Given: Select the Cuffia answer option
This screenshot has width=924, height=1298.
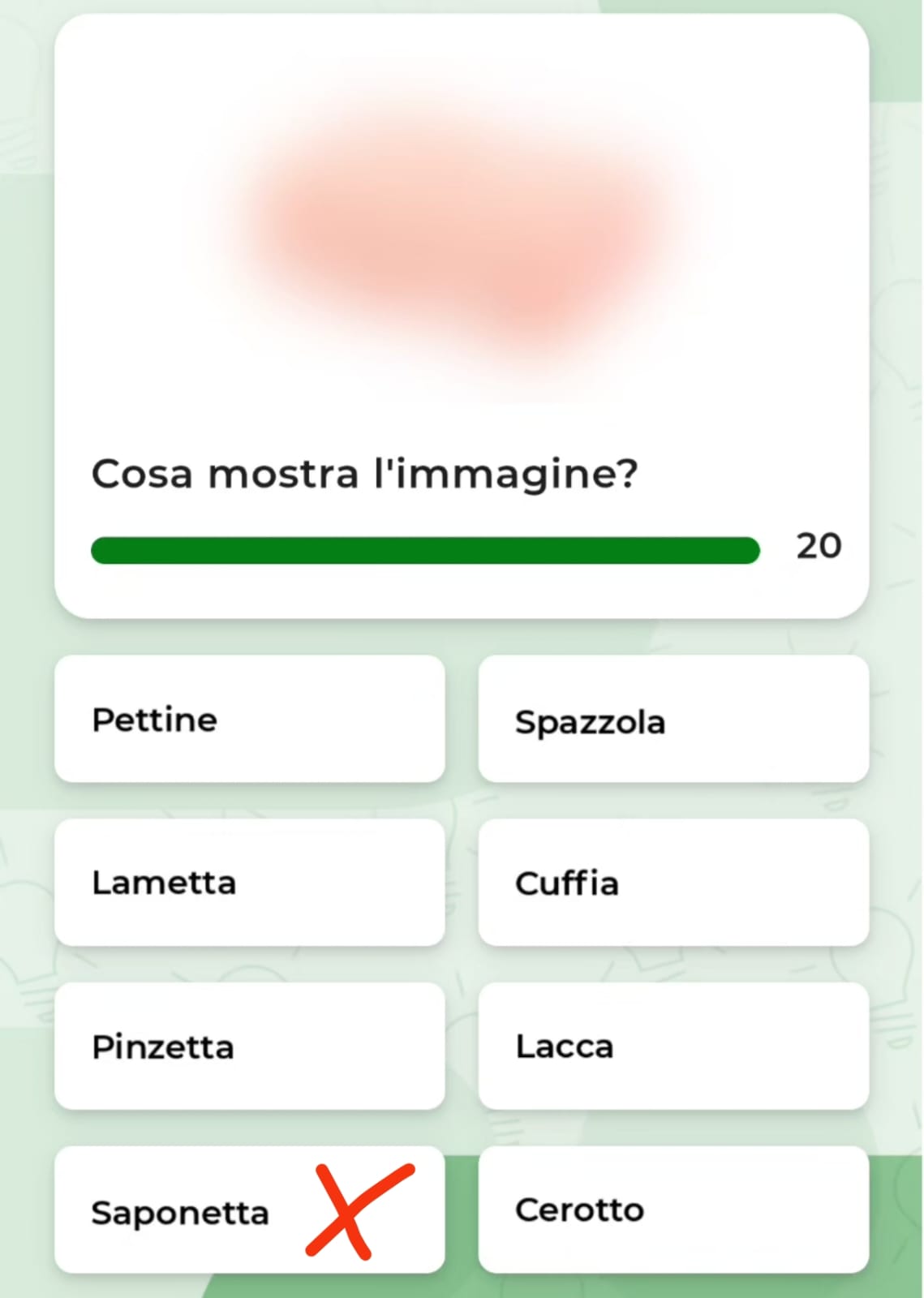Looking at the screenshot, I should pyautogui.click(x=673, y=883).
